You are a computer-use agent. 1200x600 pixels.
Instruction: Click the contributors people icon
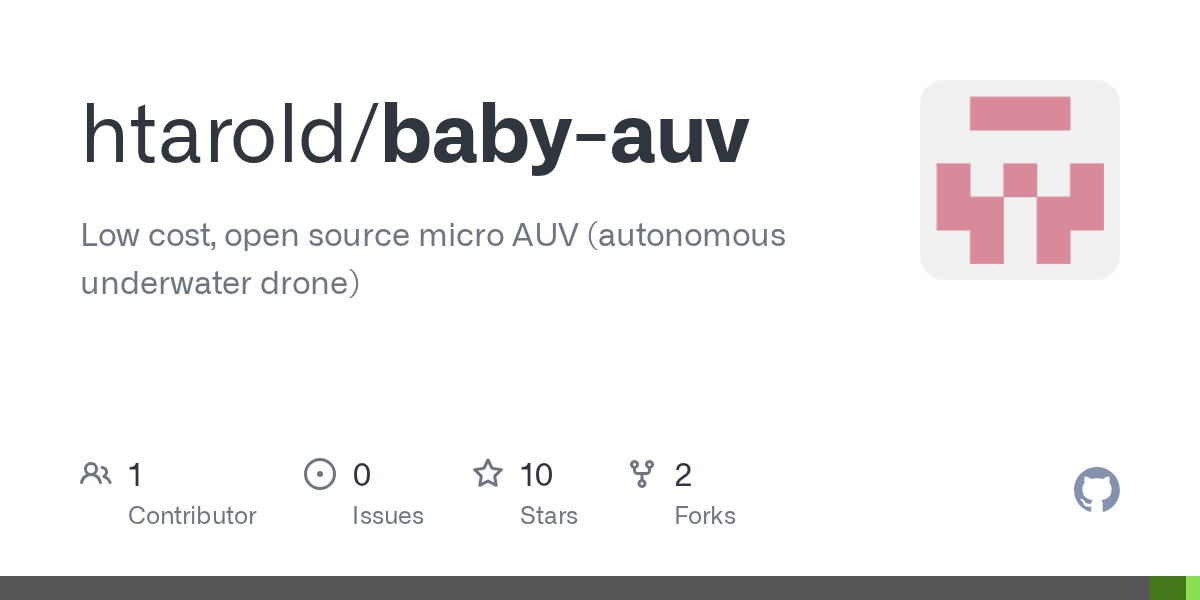point(96,474)
